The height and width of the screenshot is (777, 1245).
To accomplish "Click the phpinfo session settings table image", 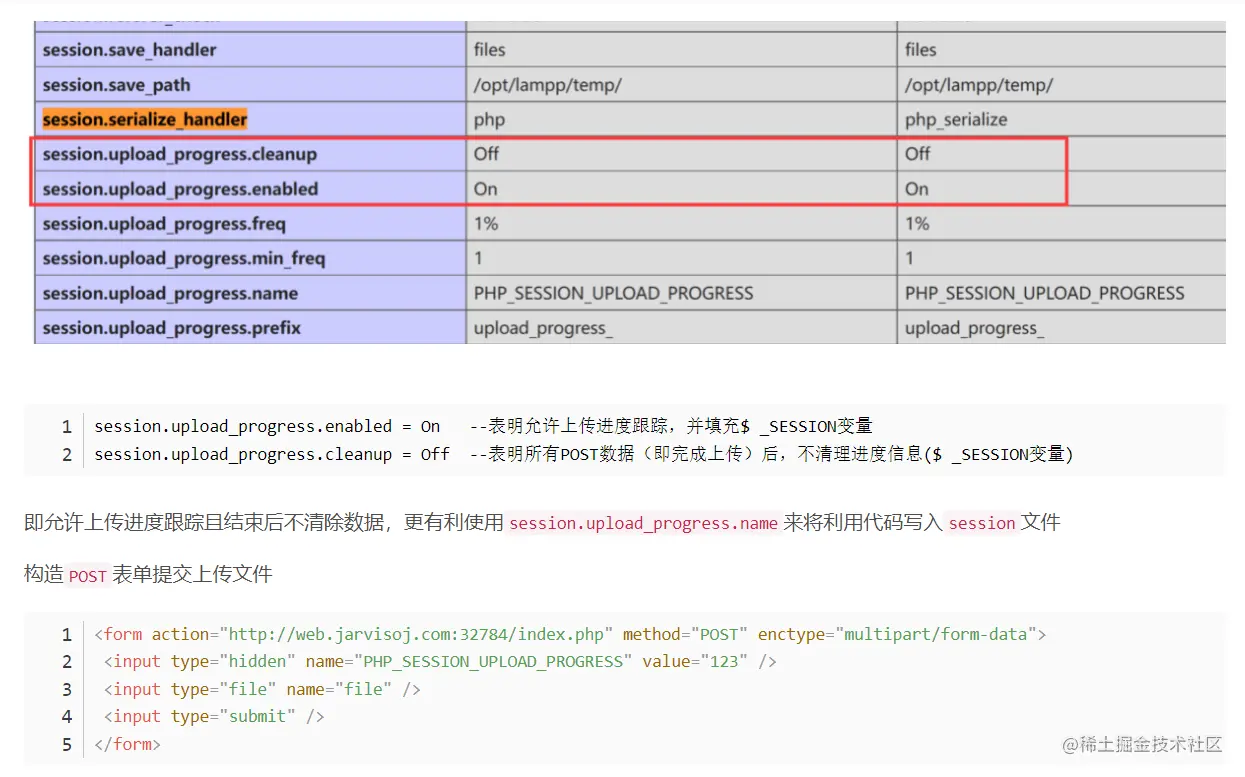I will coord(630,182).
